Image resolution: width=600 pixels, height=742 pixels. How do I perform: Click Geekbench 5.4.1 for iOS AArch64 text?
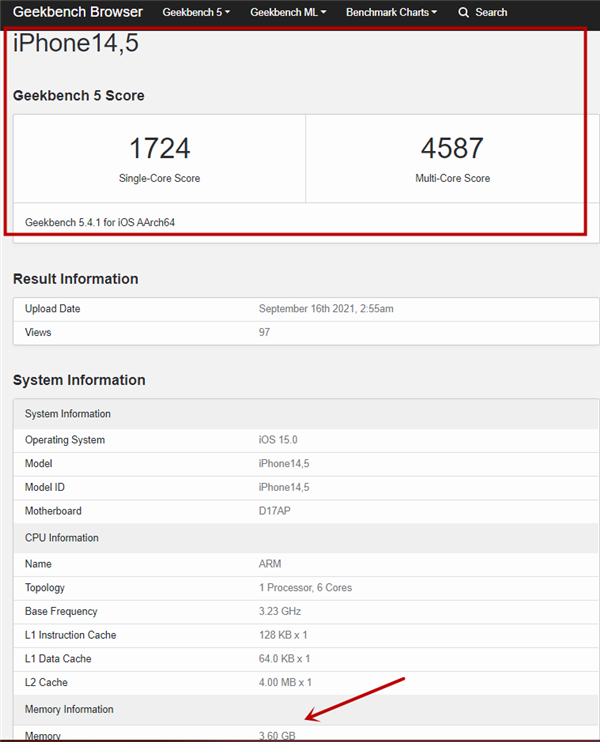click(100, 222)
